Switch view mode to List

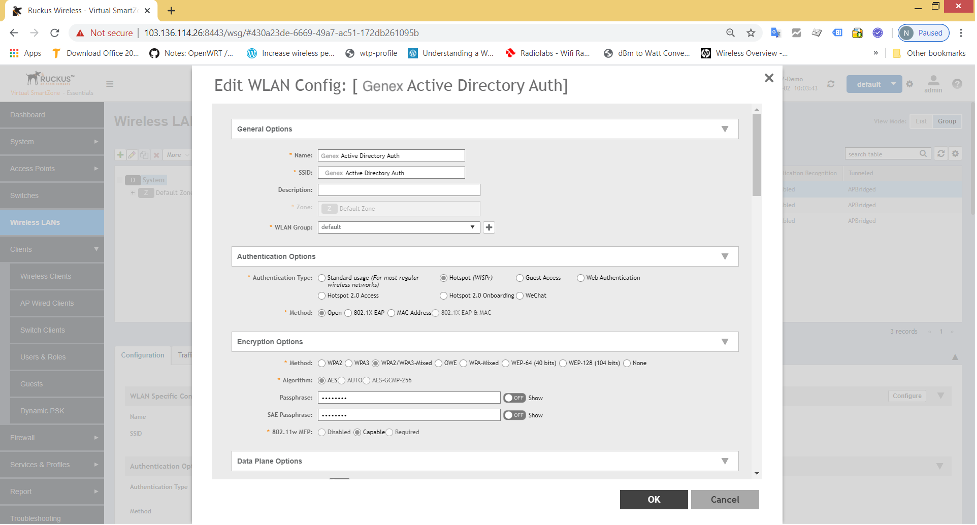click(921, 121)
